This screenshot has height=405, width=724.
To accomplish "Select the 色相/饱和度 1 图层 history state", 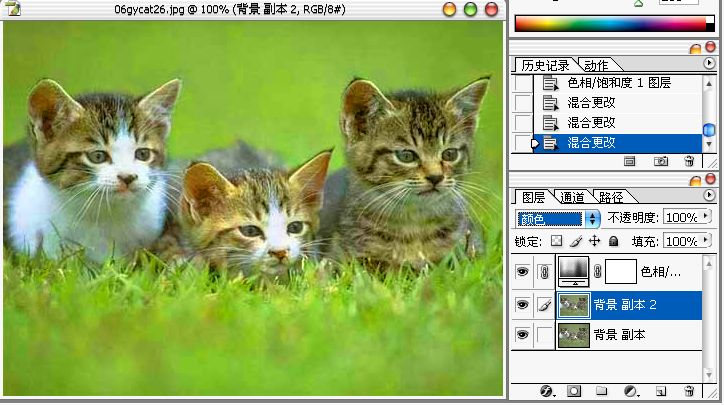I will [620, 84].
